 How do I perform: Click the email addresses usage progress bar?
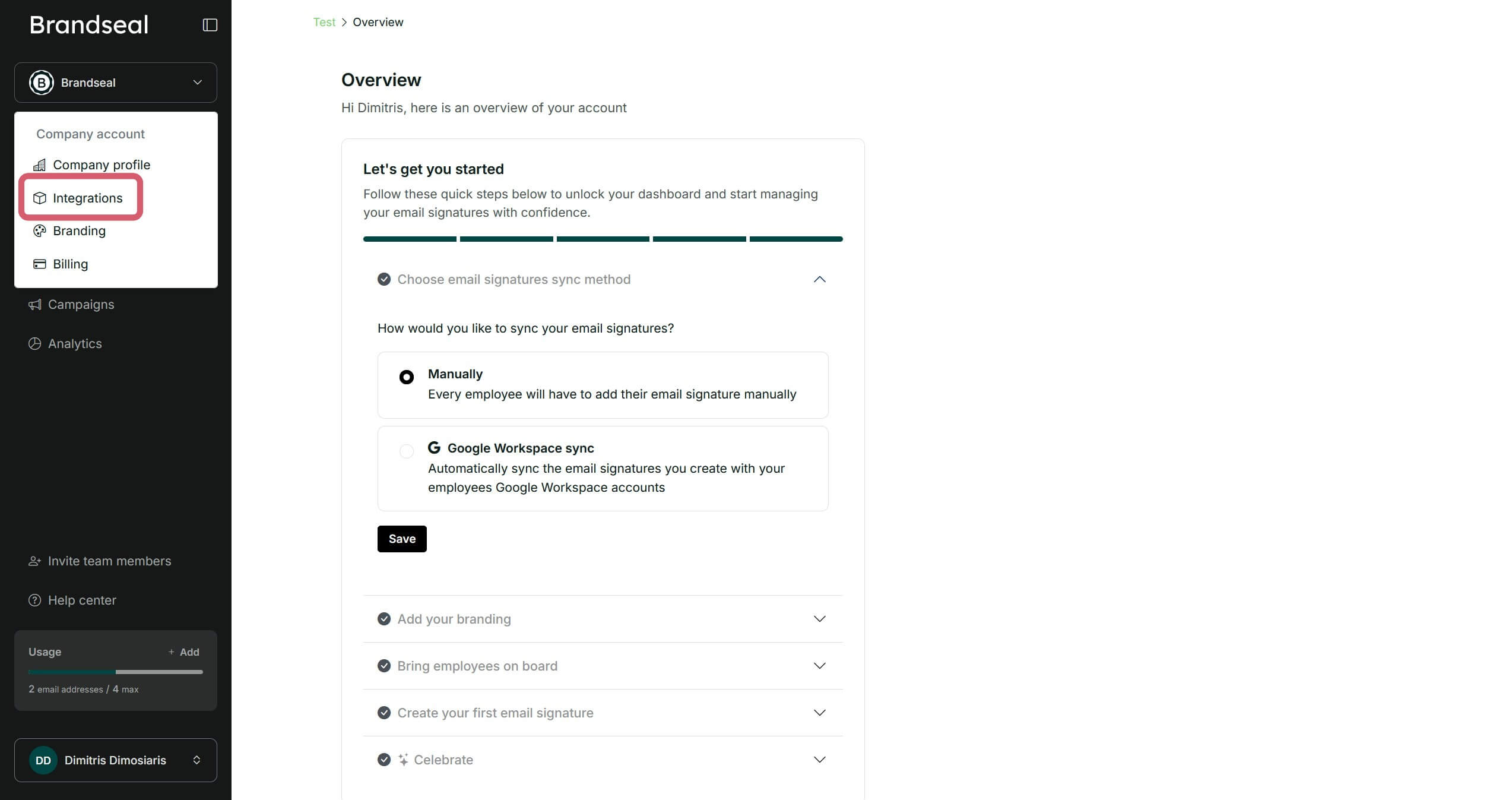[x=115, y=672]
